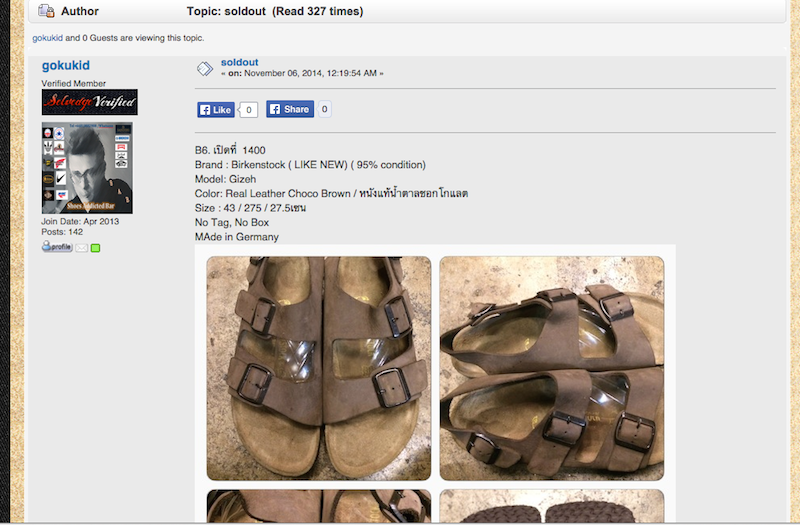Click the topic icon beside Author header

coord(46,11)
